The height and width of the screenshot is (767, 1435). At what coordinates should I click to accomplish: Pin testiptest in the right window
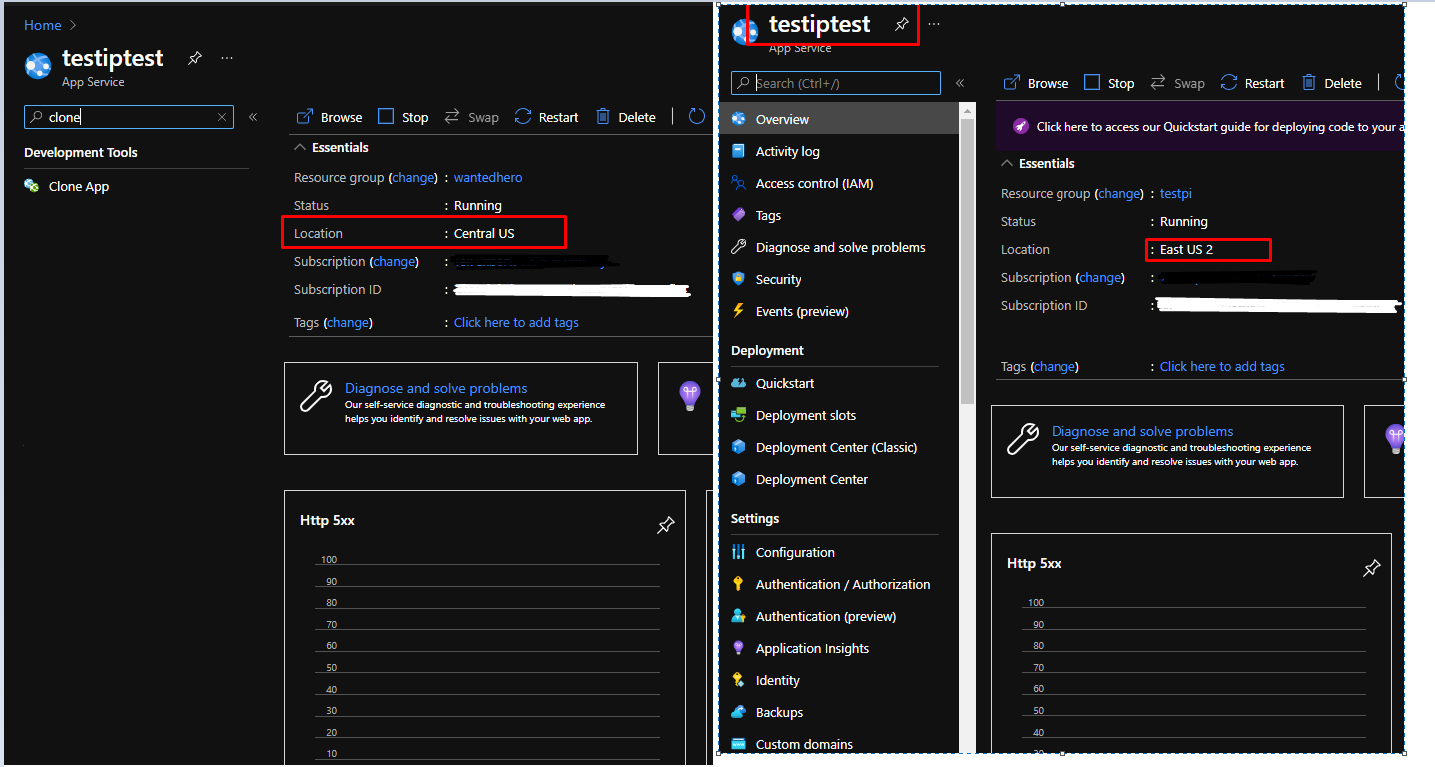[x=902, y=24]
